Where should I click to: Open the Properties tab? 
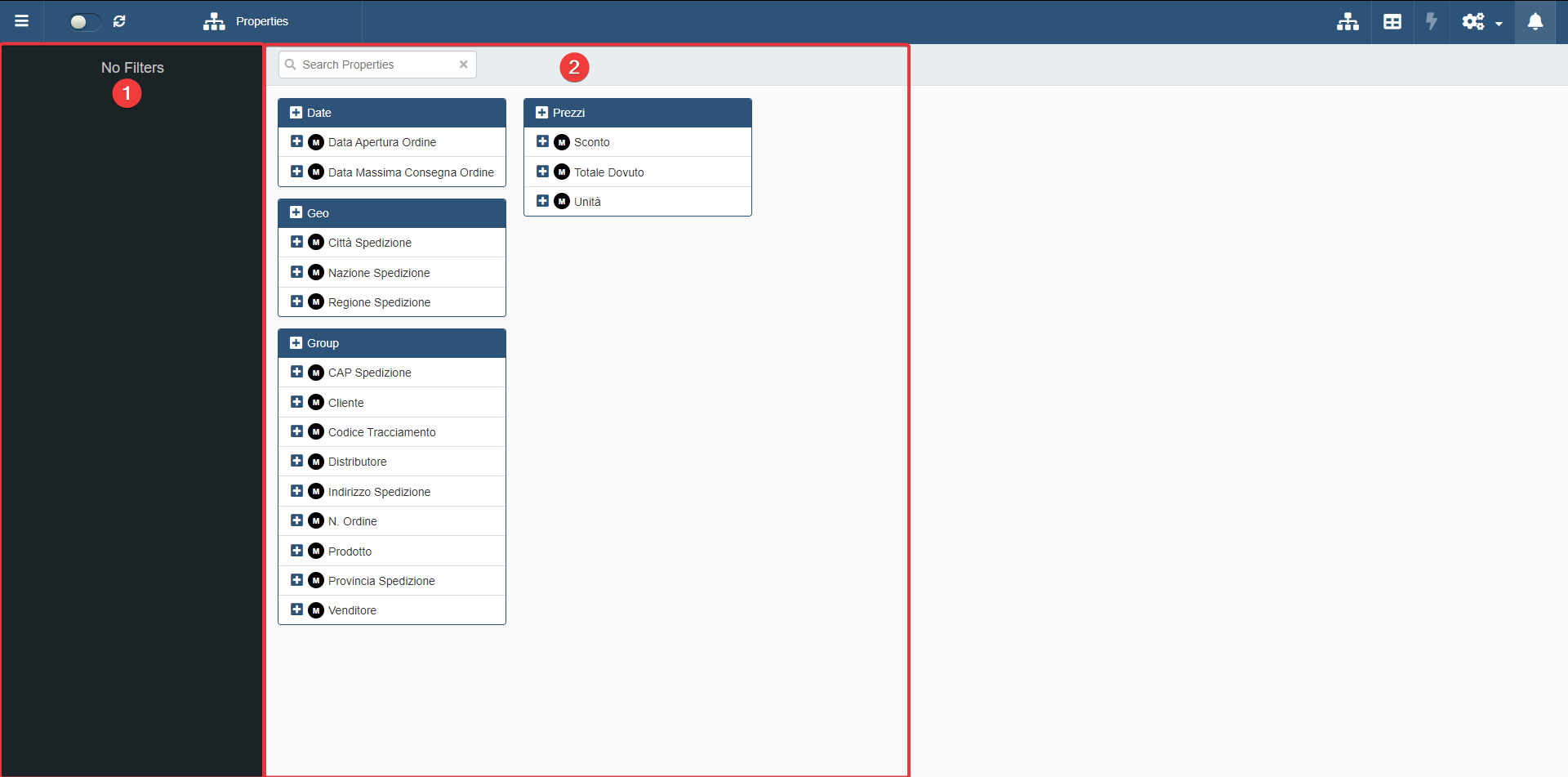pos(247,22)
